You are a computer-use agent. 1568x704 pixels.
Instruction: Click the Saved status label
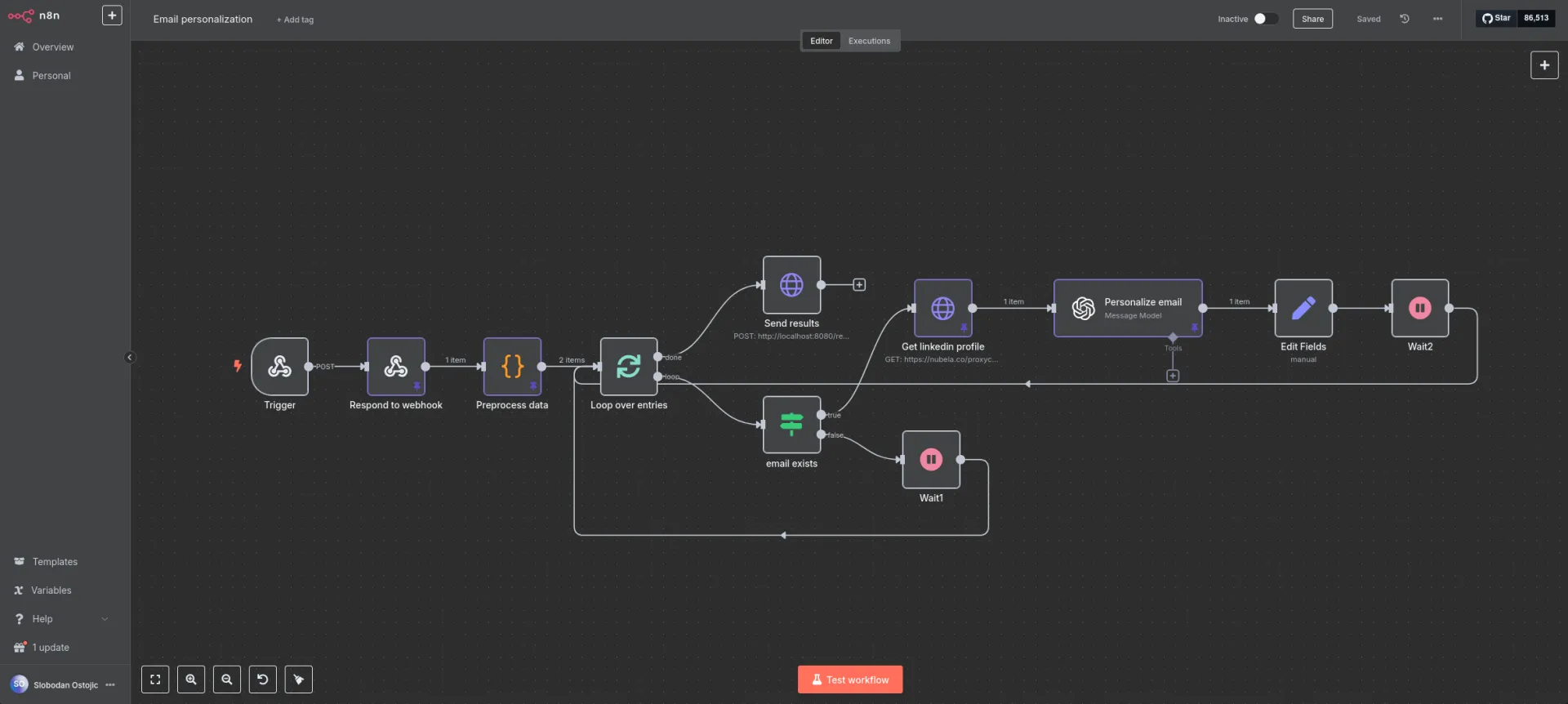coord(1369,19)
